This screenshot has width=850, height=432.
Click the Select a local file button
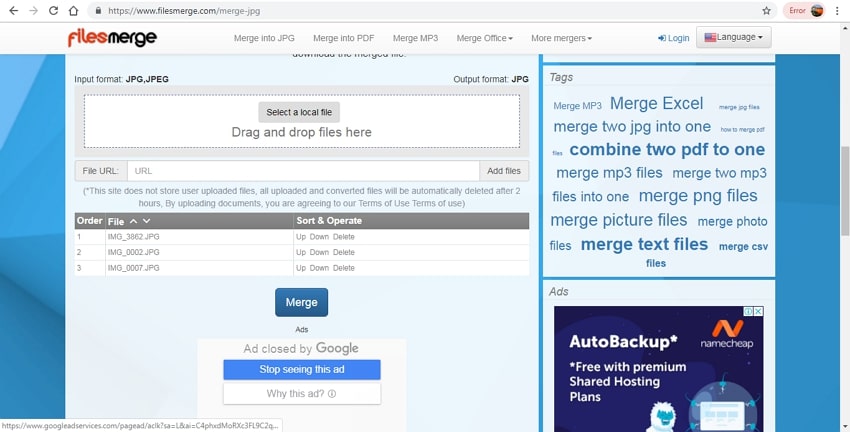pos(299,112)
